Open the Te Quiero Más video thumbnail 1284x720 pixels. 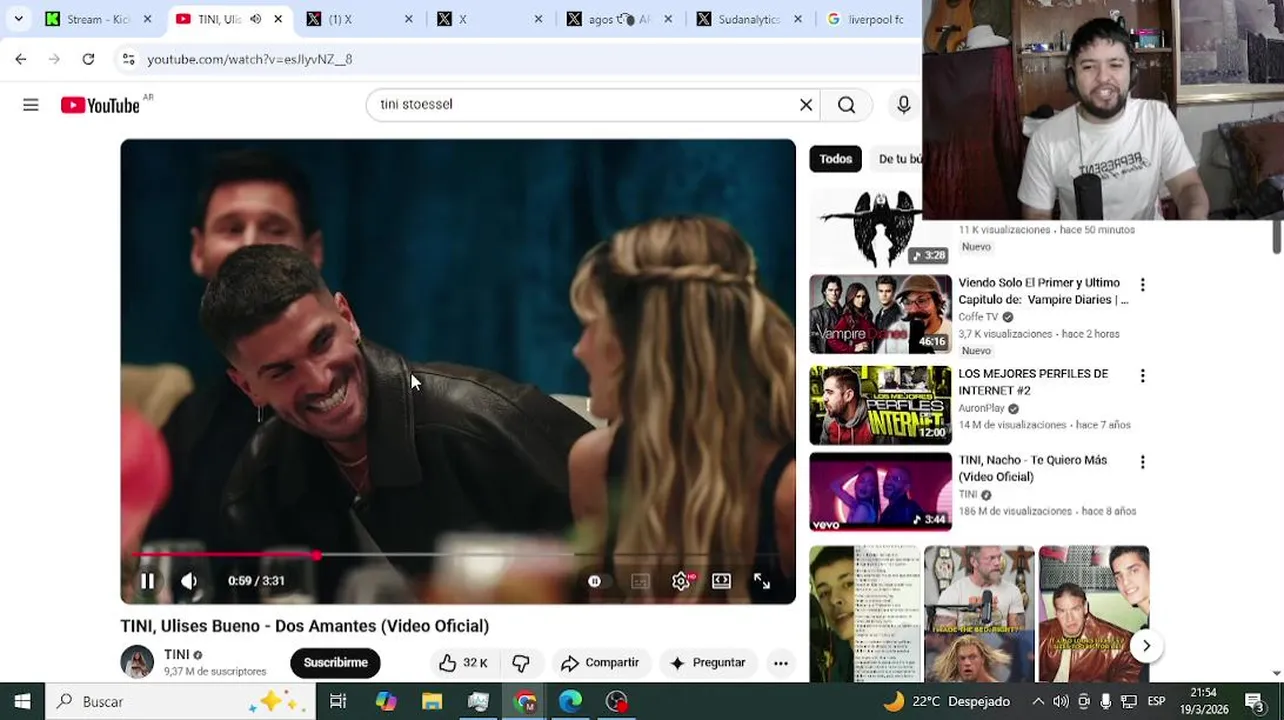point(880,491)
